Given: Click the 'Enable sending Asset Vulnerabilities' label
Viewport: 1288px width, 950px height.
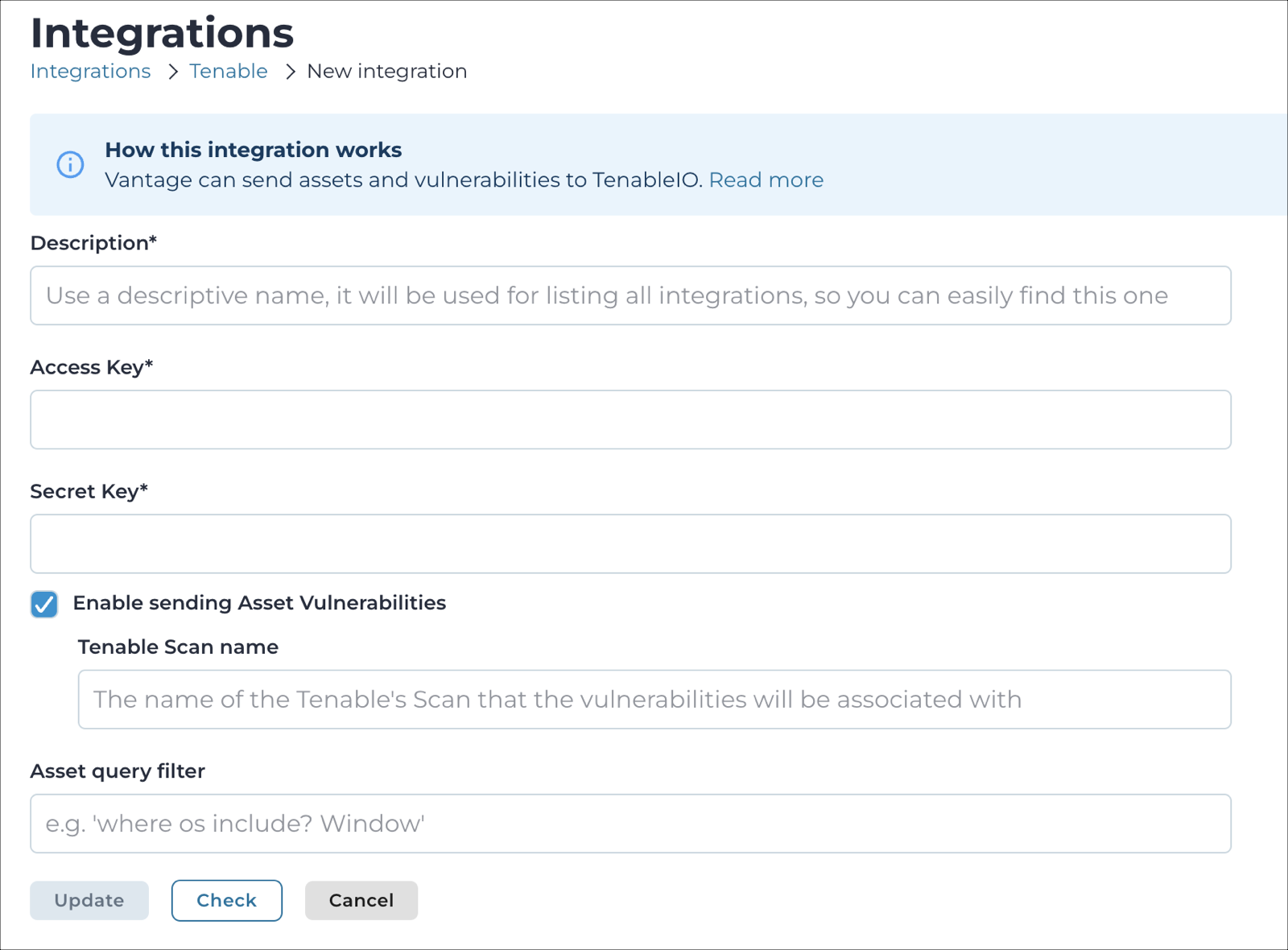Looking at the screenshot, I should click(x=259, y=603).
